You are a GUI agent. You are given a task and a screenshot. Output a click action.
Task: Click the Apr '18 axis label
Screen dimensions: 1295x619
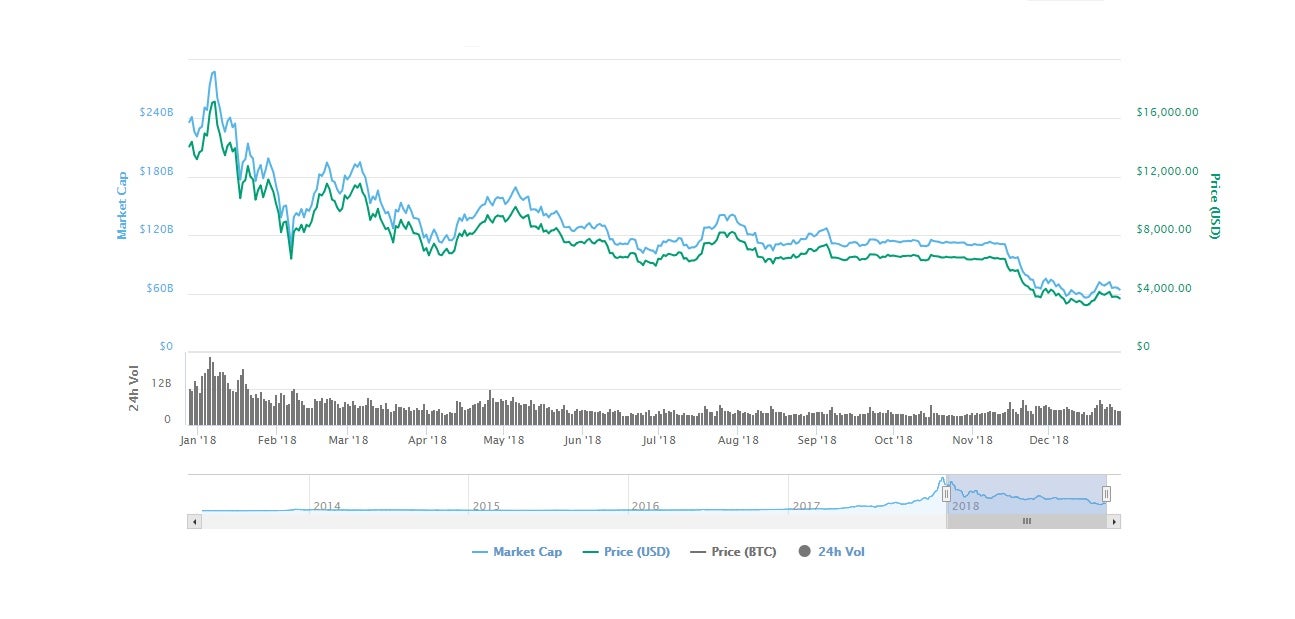[427, 440]
